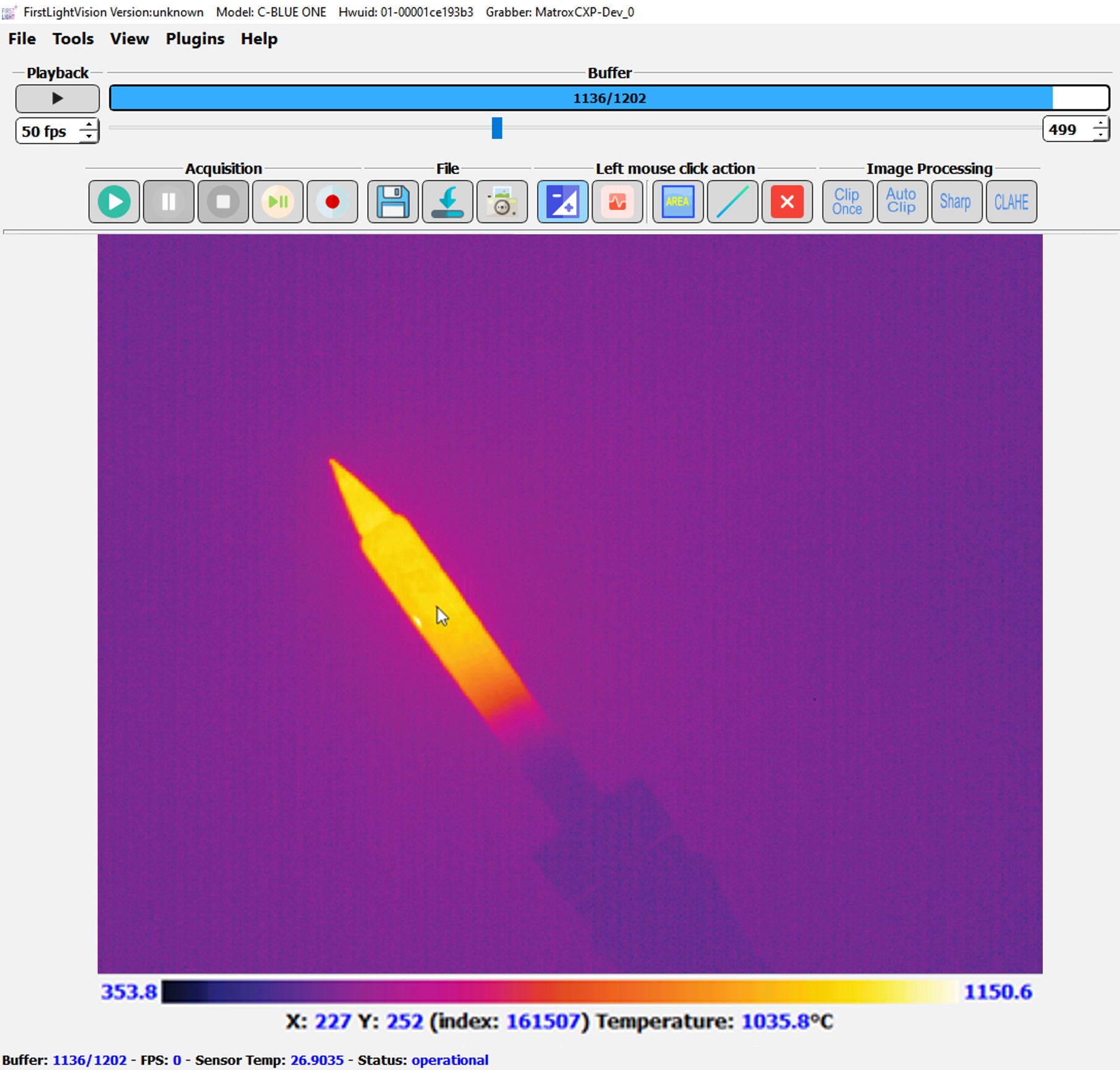Toggle Auto Clip processing
The image size is (1120, 1070).
[902, 202]
